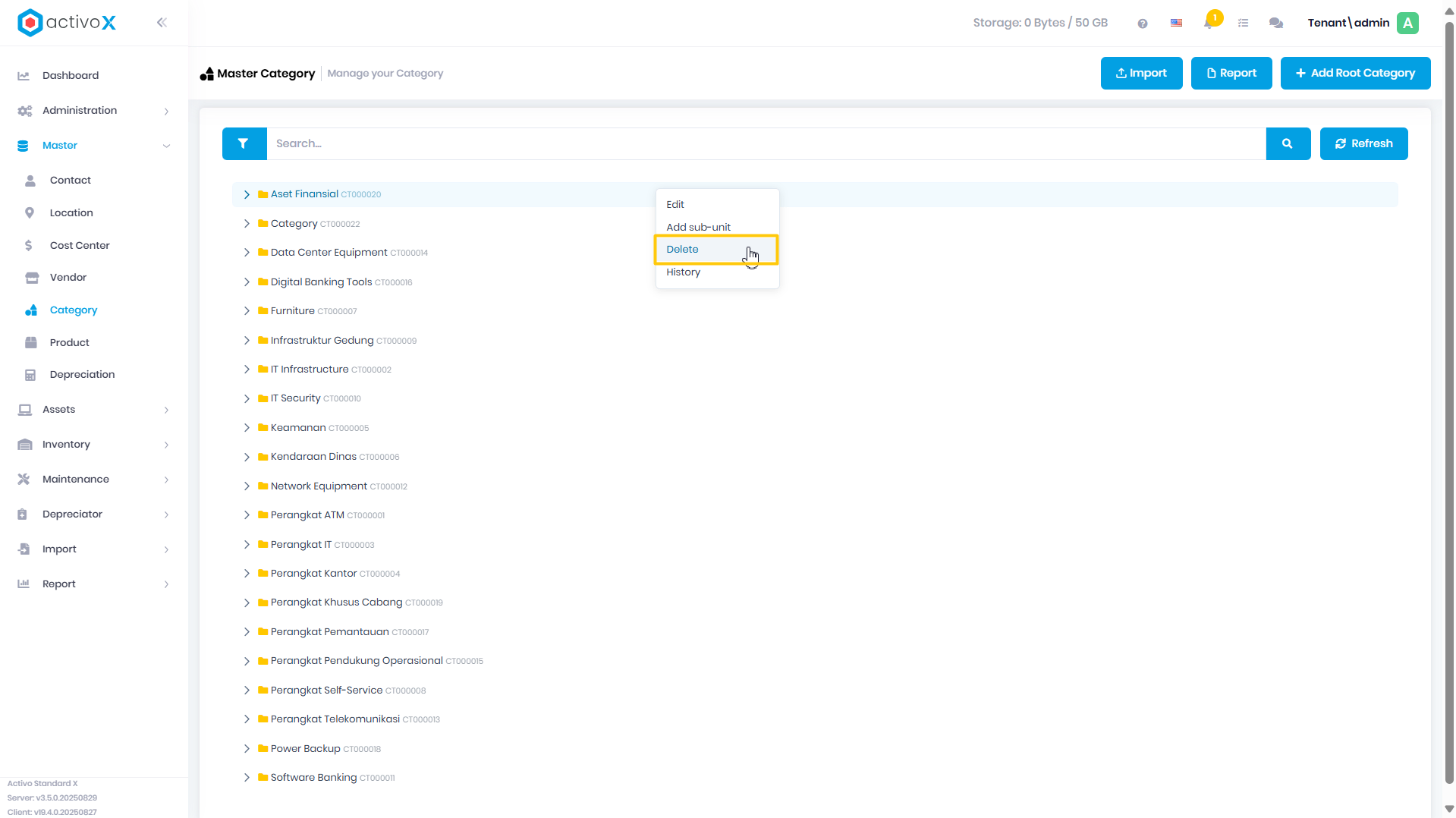The width and height of the screenshot is (1456, 818).
Task: Open the help question mark icon
Action: click(1142, 24)
